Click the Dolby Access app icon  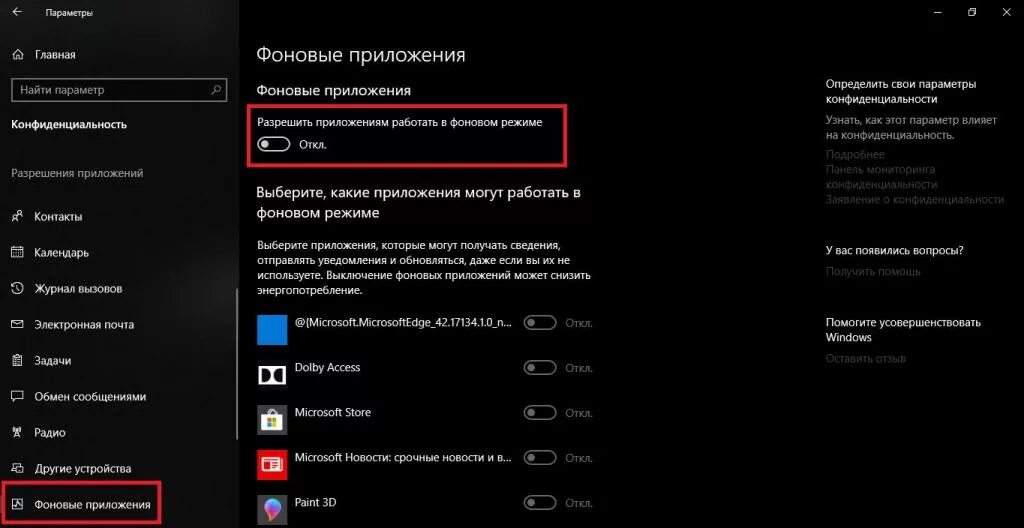(x=272, y=375)
